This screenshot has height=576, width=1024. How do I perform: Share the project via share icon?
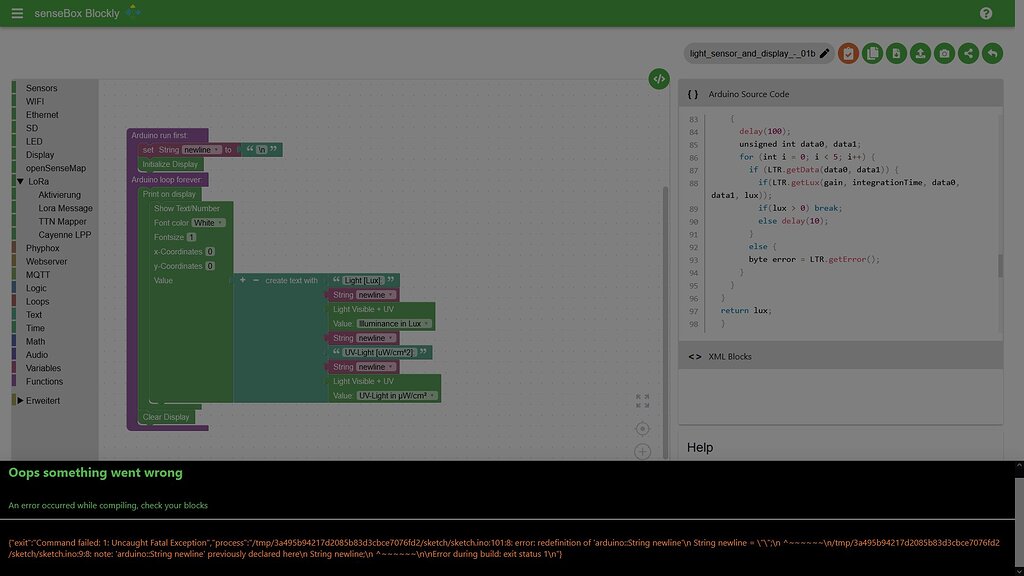click(x=968, y=53)
